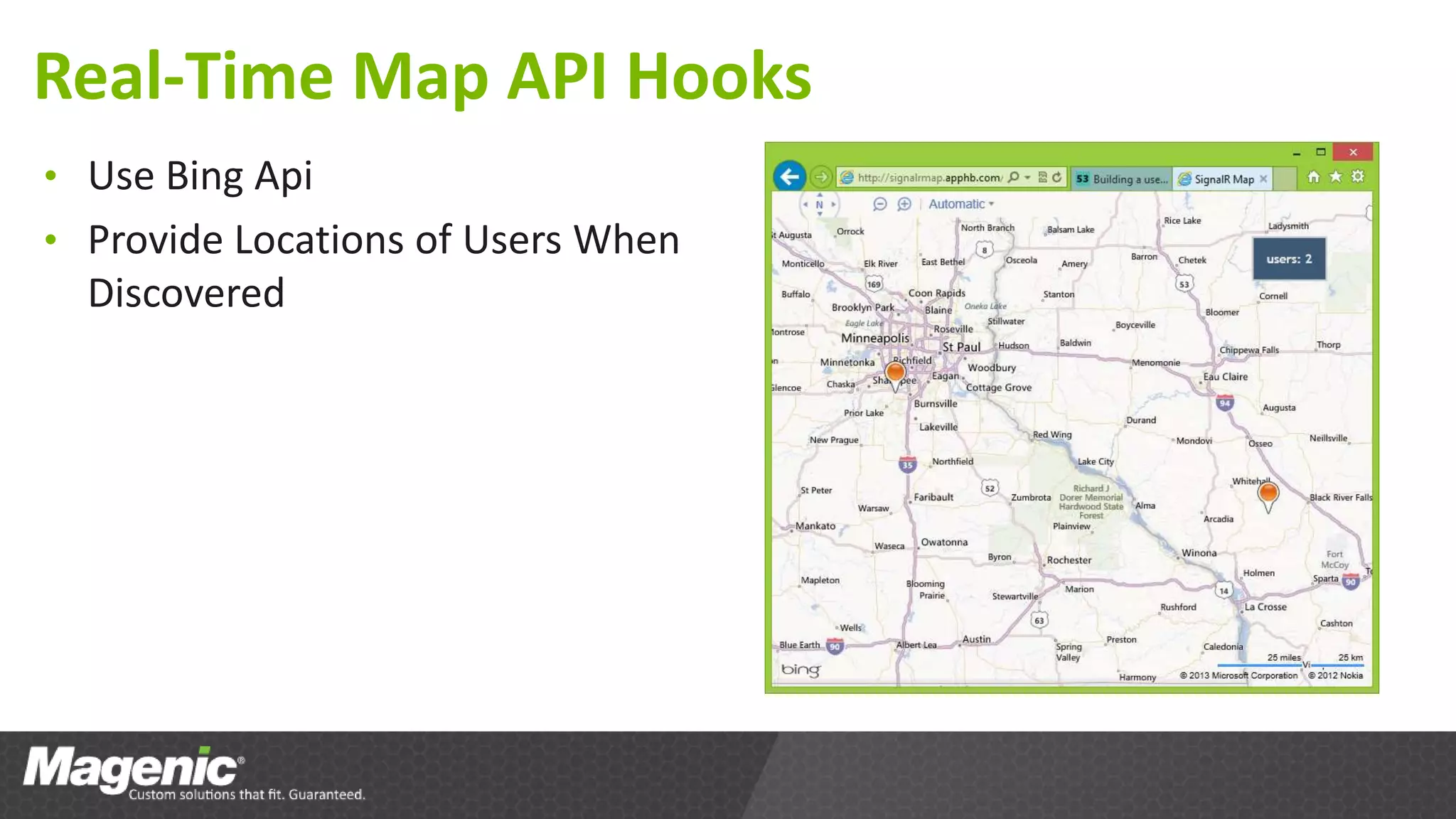Click the Mankato label on map
The height and width of the screenshot is (819, 1456).
pos(815,526)
